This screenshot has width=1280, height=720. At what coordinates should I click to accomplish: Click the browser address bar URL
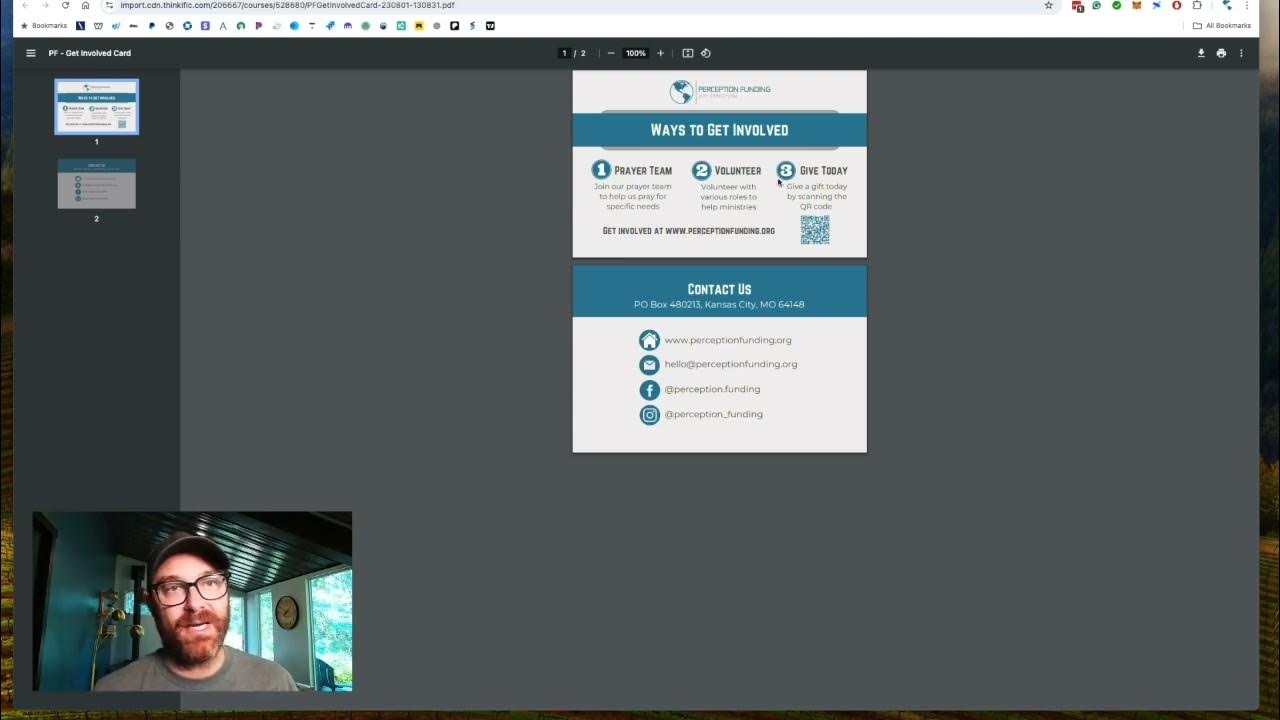pos(288,5)
